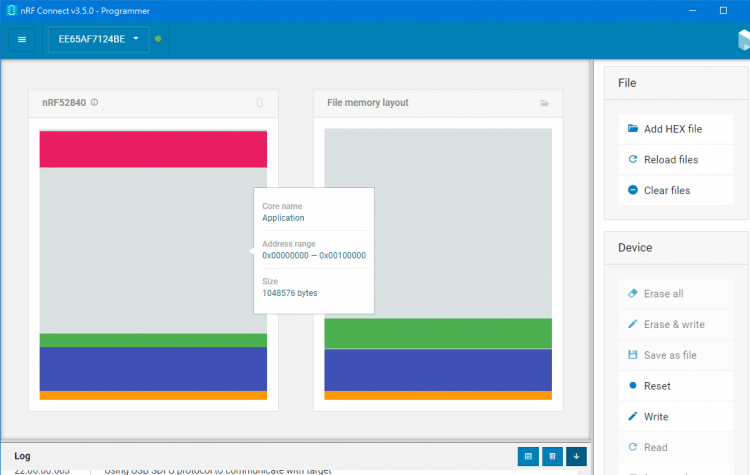Screen dimensions: 750x475
Task: Select the pink region in nRF52840 memory
Action: (153, 149)
